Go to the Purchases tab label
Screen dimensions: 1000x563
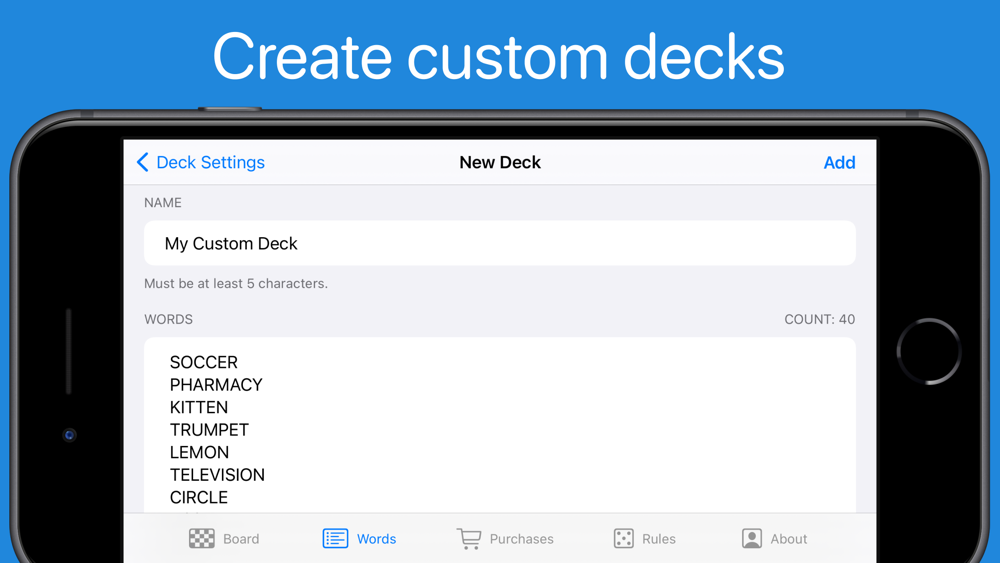(x=521, y=539)
